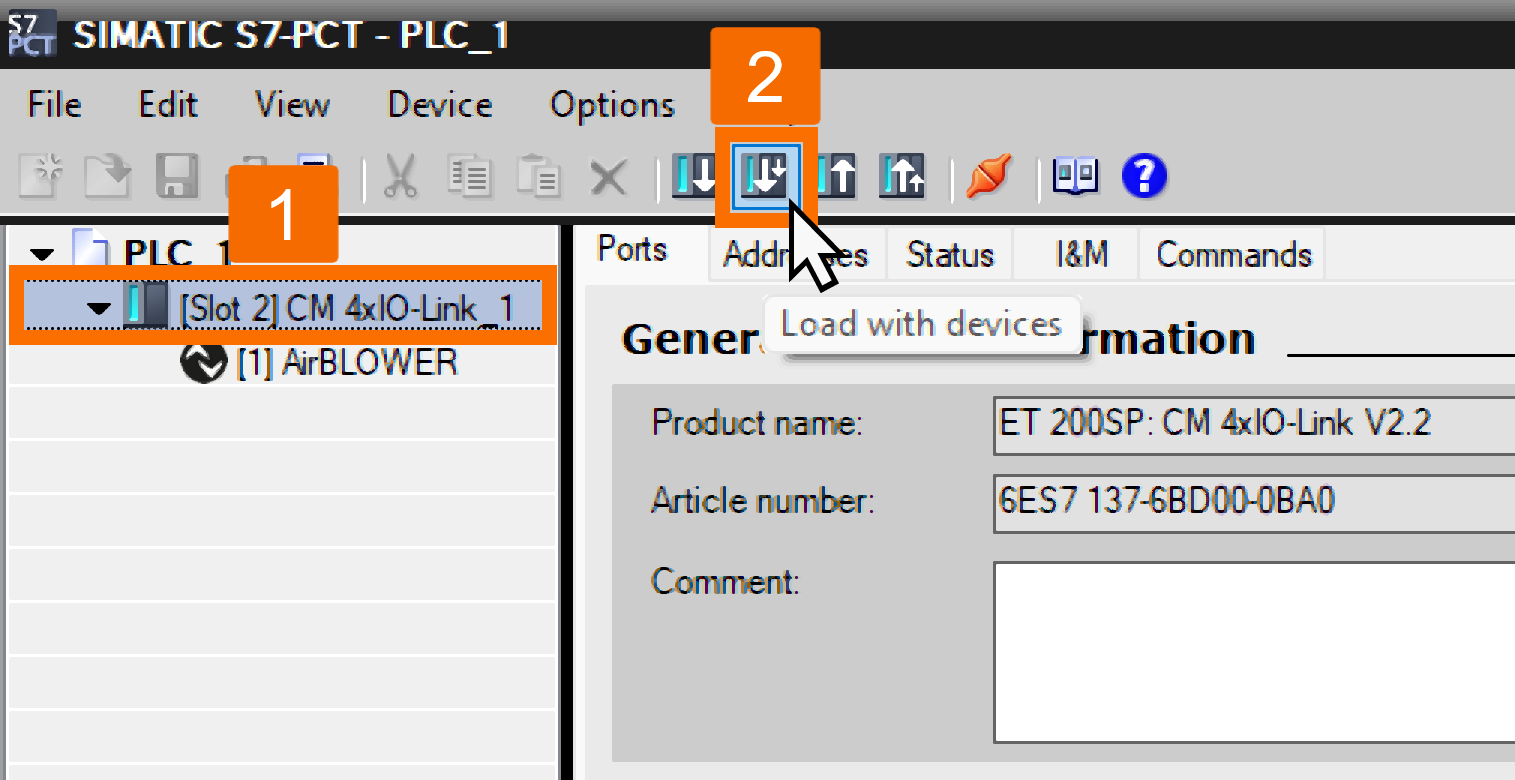Collapse the PLC_1 tree node arrow
The height and width of the screenshot is (780, 1515).
point(43,254)
